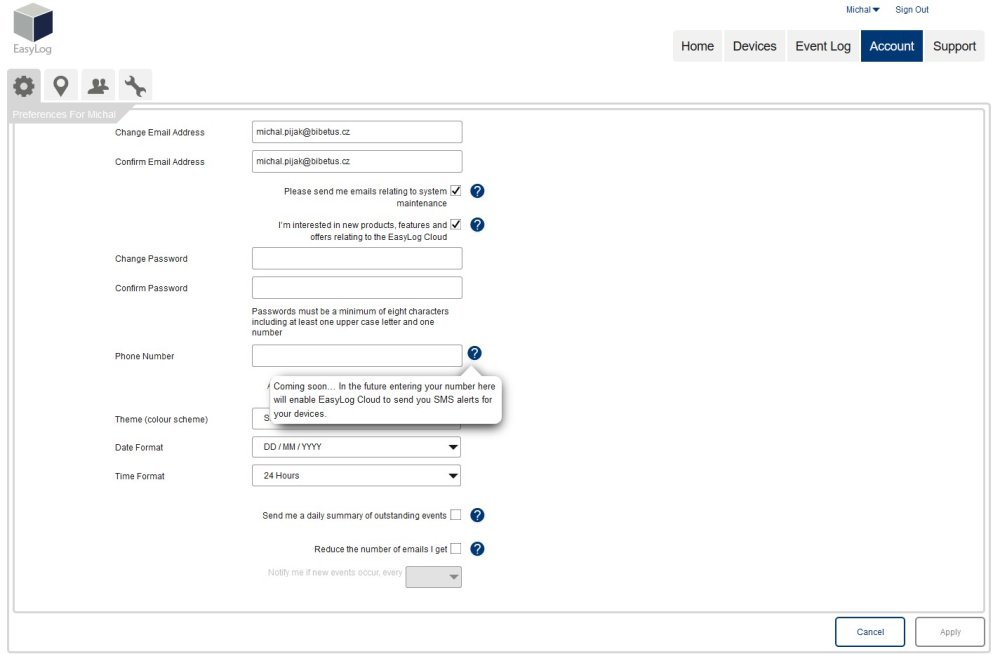Click help icon beside new products offers

(x=477, y=225)
